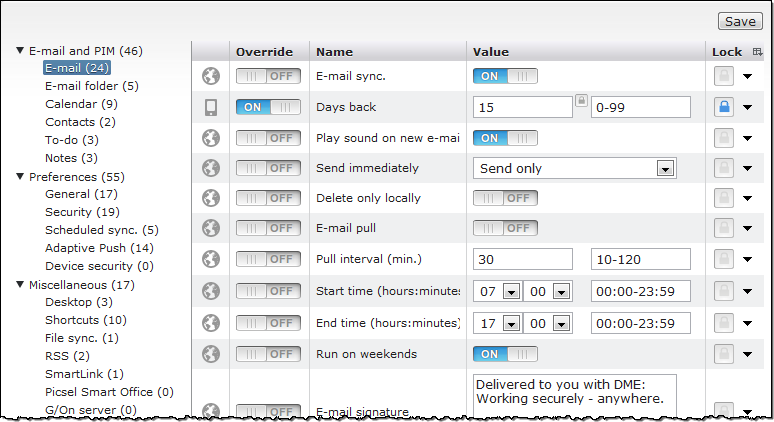Collapse the E-mail and PIM tree section
The width and height of the screenshot is (774, 422).
(x=20, y=50)
